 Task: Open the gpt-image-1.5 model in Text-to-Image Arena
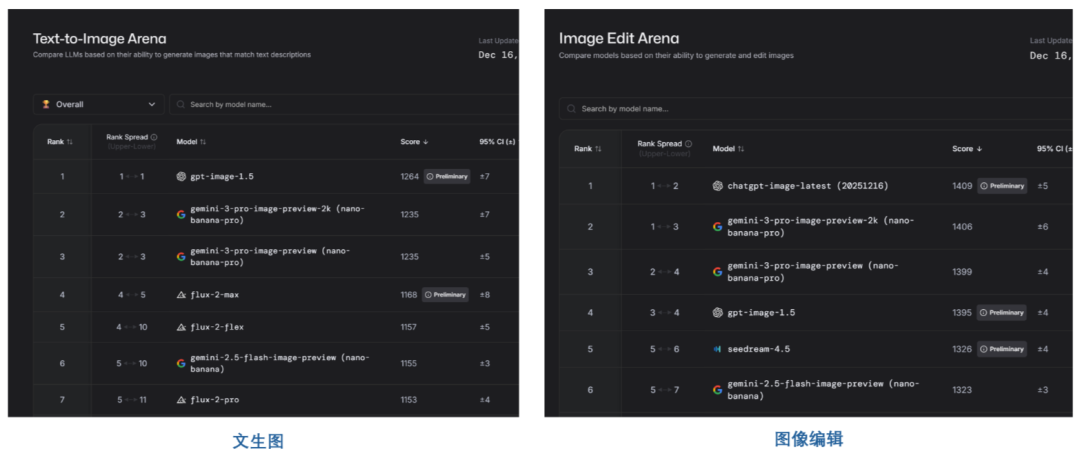point(222,176)
